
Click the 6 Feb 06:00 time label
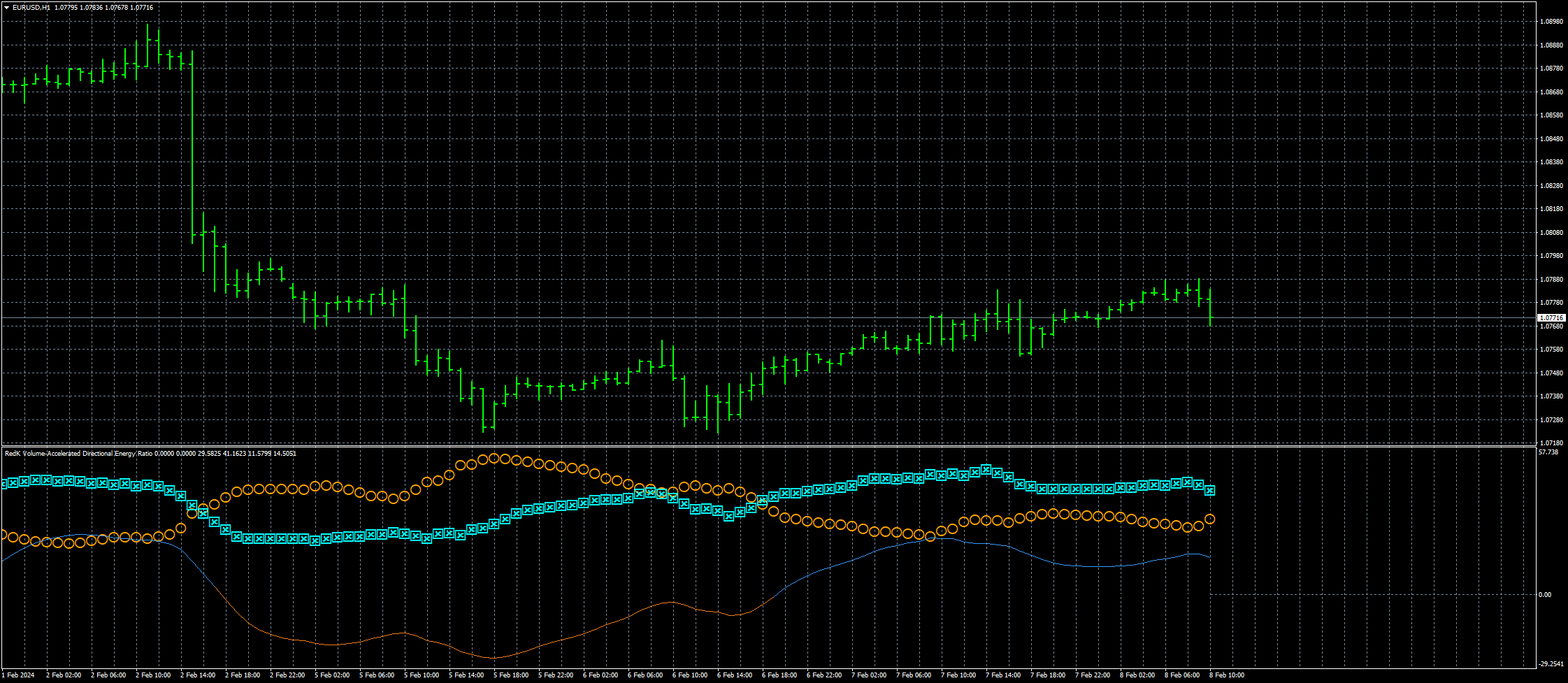pyautogui.click(x=645, y=675)
